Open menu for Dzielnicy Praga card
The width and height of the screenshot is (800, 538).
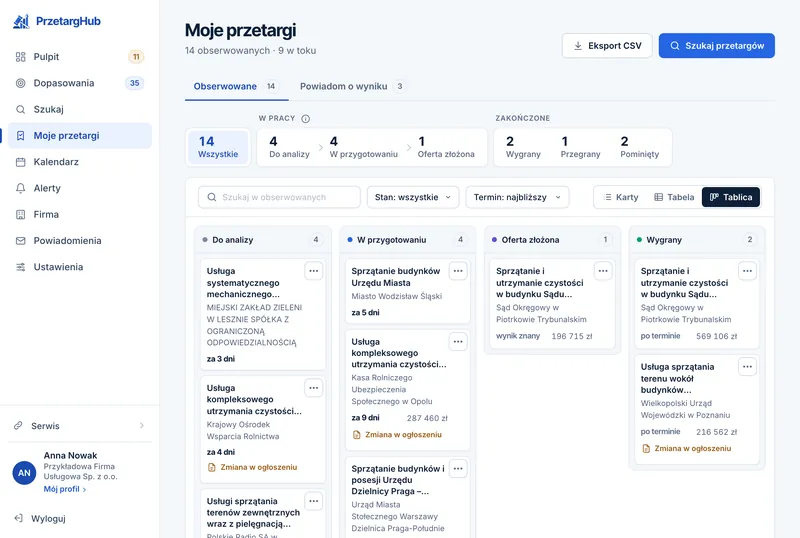coord(458,469)
